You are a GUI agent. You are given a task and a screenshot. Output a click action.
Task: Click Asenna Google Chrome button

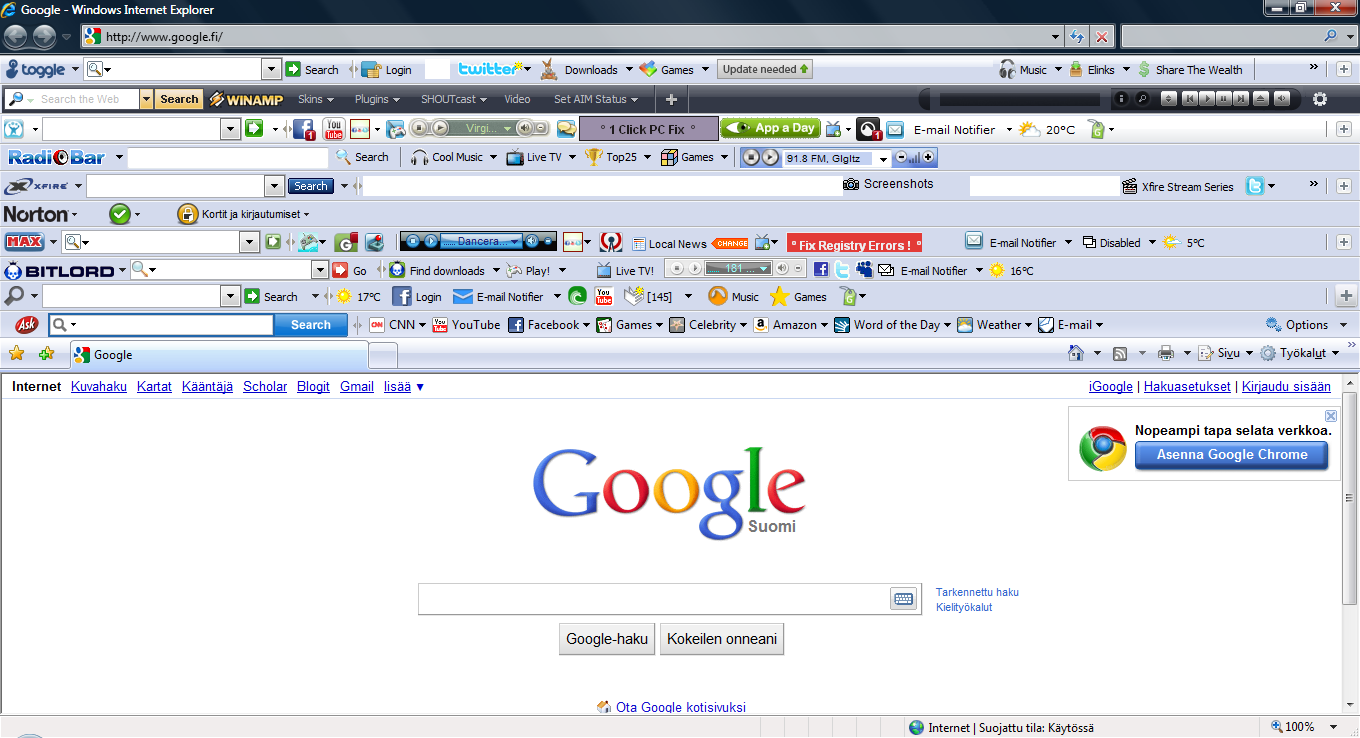[x=1232, y=455]
